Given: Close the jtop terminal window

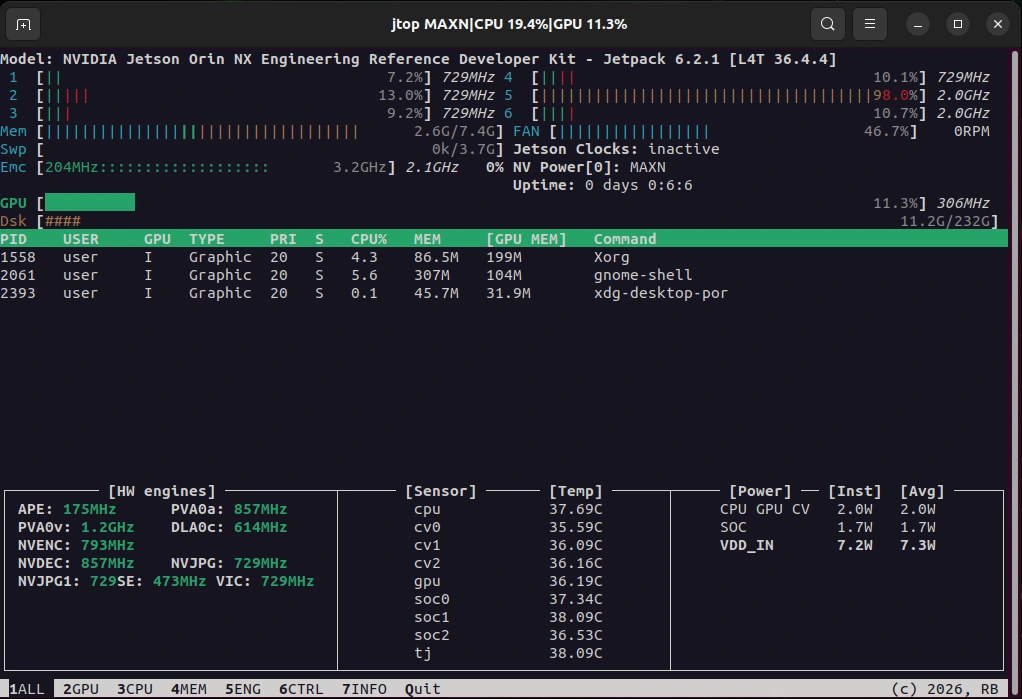Looking at the screenshot, I should (x=997, y=24).
